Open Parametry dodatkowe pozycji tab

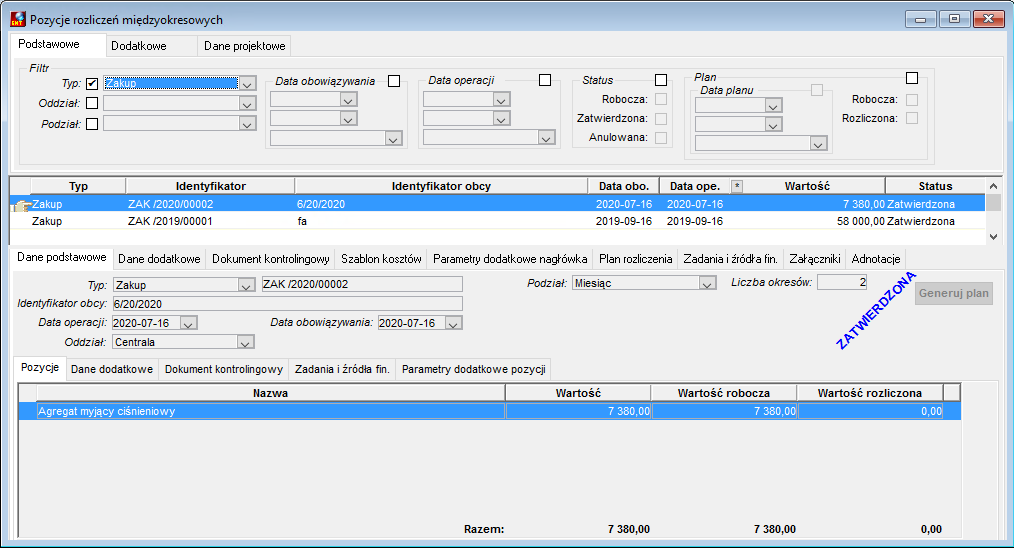tap(474, 369)
